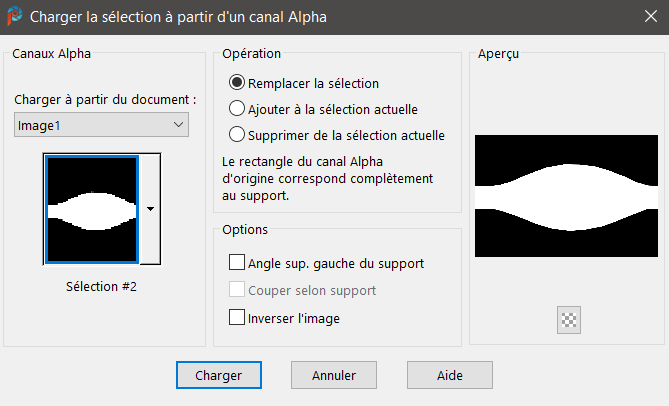
Task: Click the Canaux Alpha group heading
Action: pos(52,54)
